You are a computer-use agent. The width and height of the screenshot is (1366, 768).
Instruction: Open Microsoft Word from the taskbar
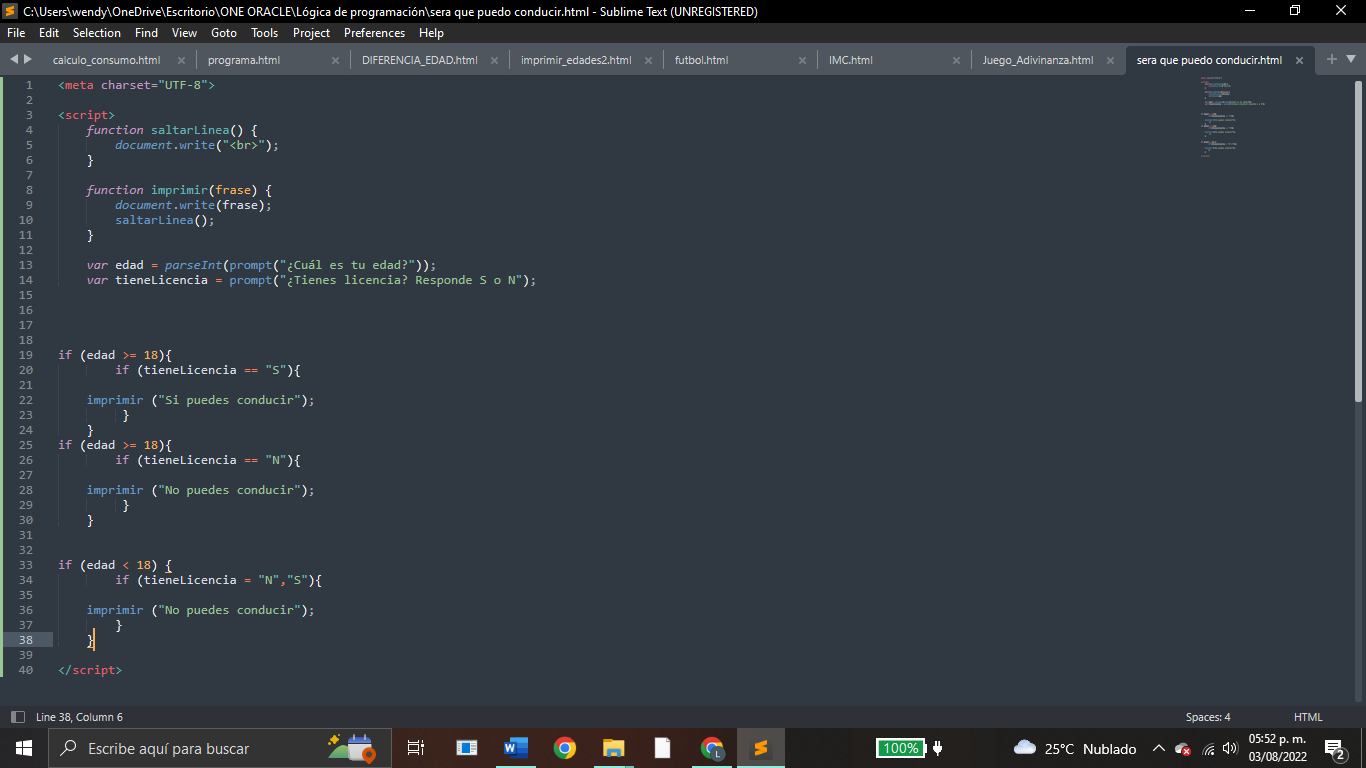516,748
